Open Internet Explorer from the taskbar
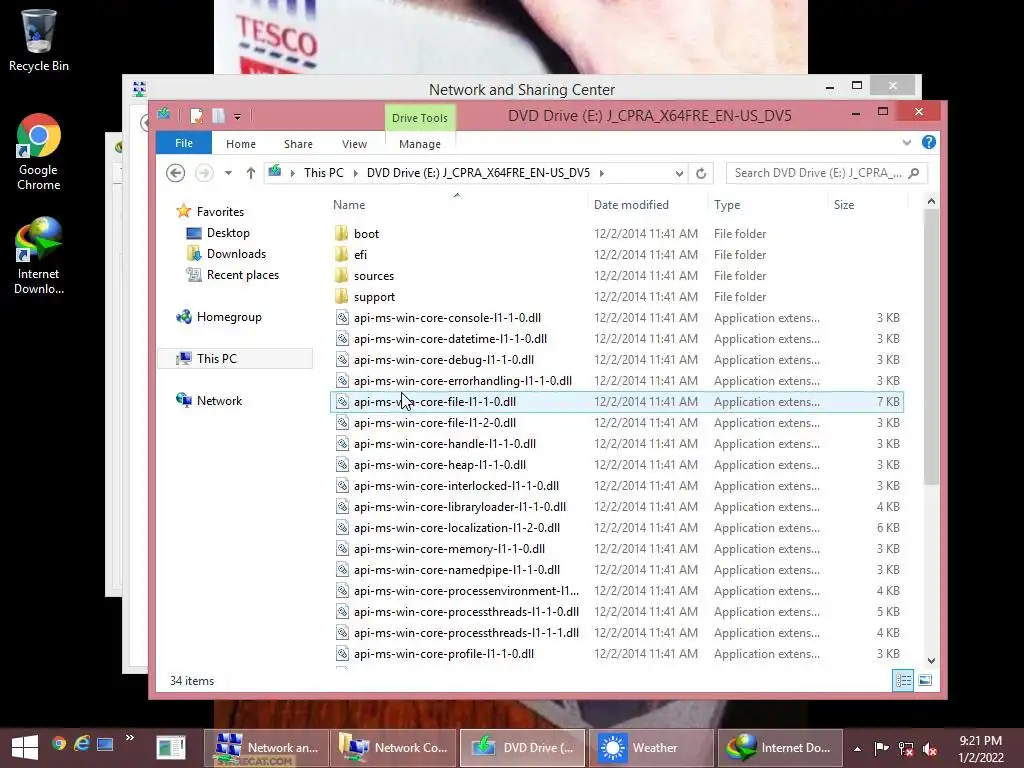This screenshot has height=768, width=1024. [x=82, y=744]
